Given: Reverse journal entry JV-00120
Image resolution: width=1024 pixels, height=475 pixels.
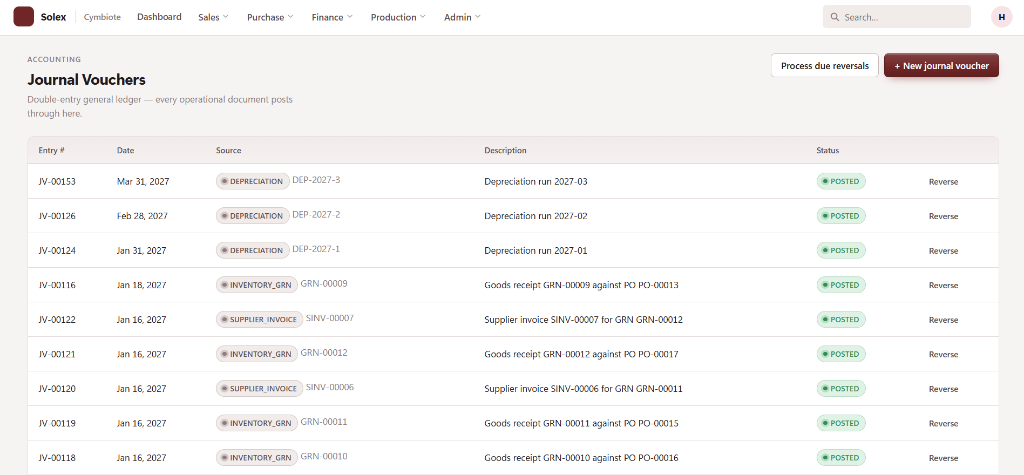Looking at the screenshot, I should point(943,389).
